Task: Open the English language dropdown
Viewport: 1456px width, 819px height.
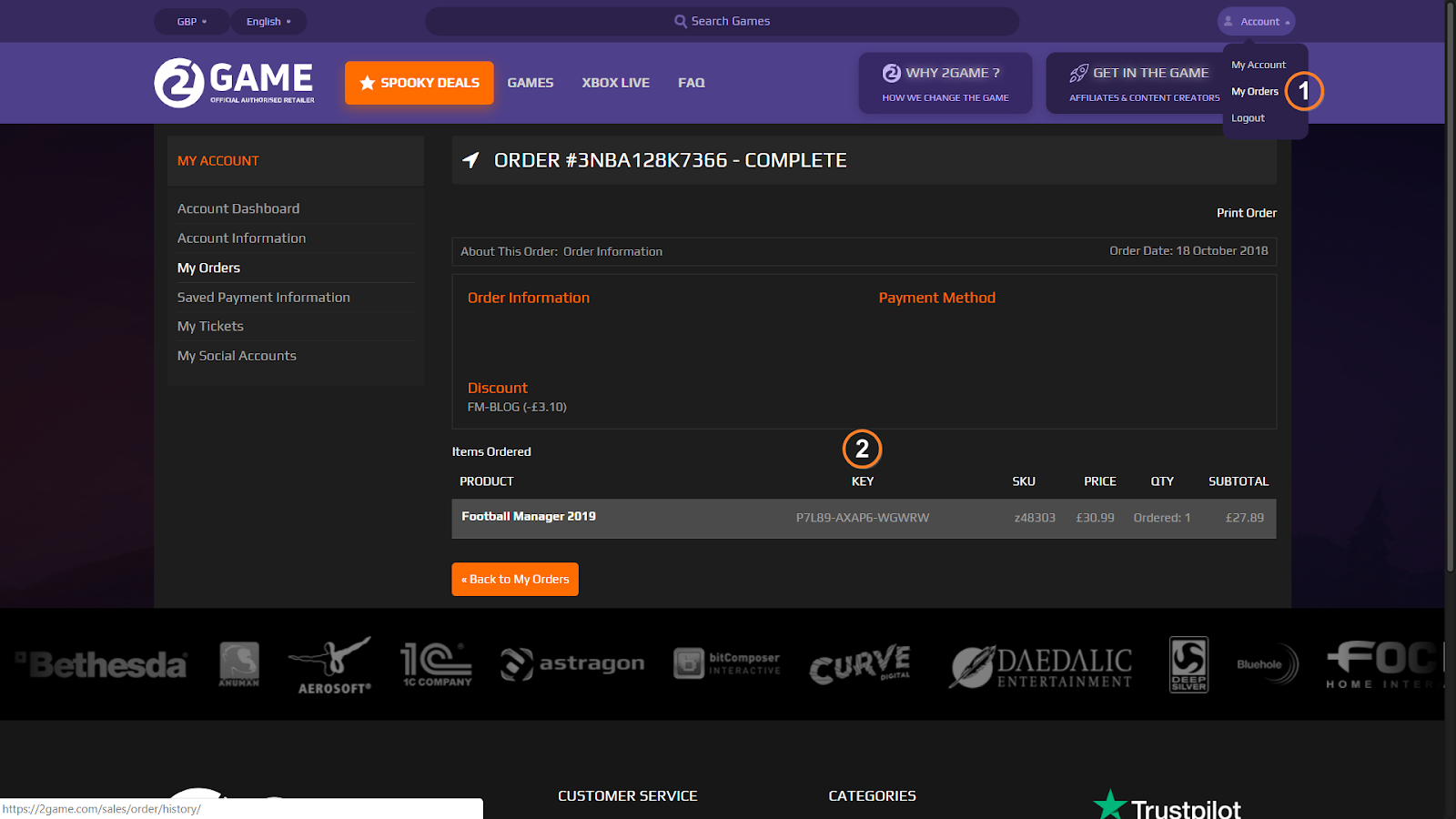Action: pos(268,21)
